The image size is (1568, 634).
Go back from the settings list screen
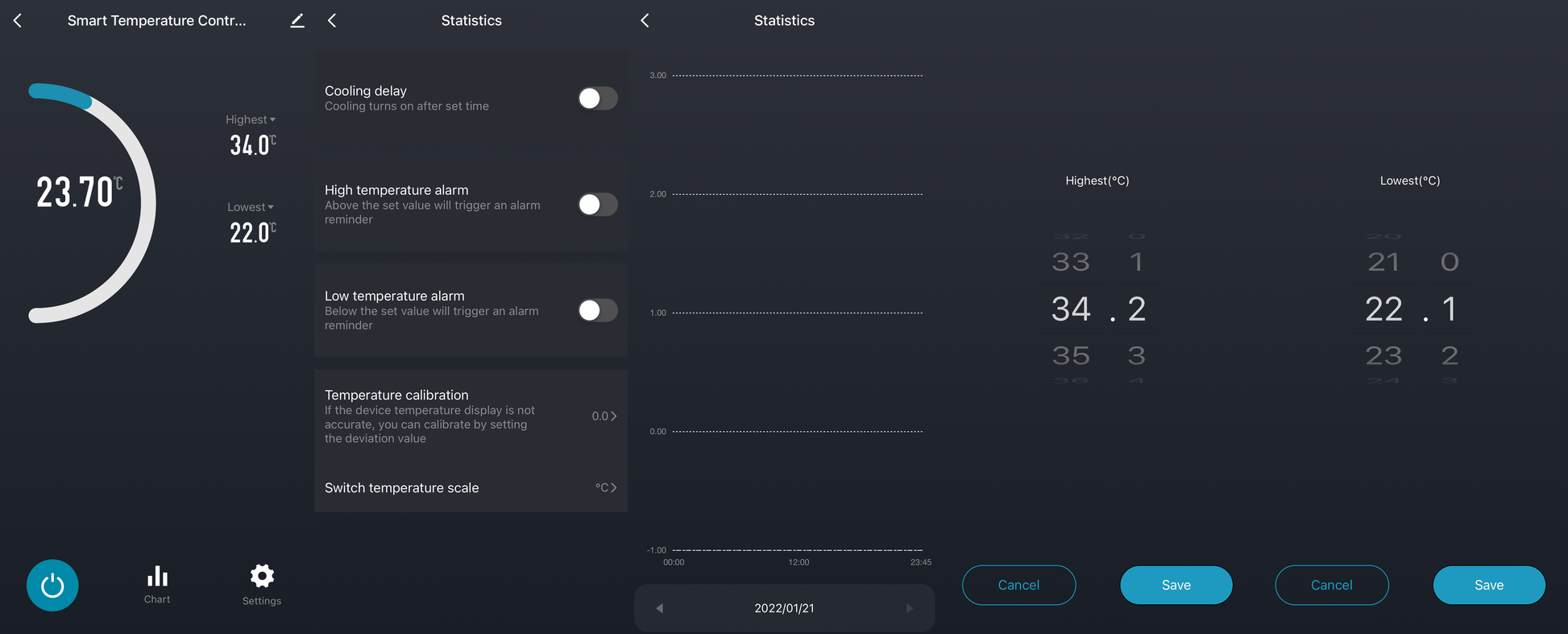click(332, 21)
